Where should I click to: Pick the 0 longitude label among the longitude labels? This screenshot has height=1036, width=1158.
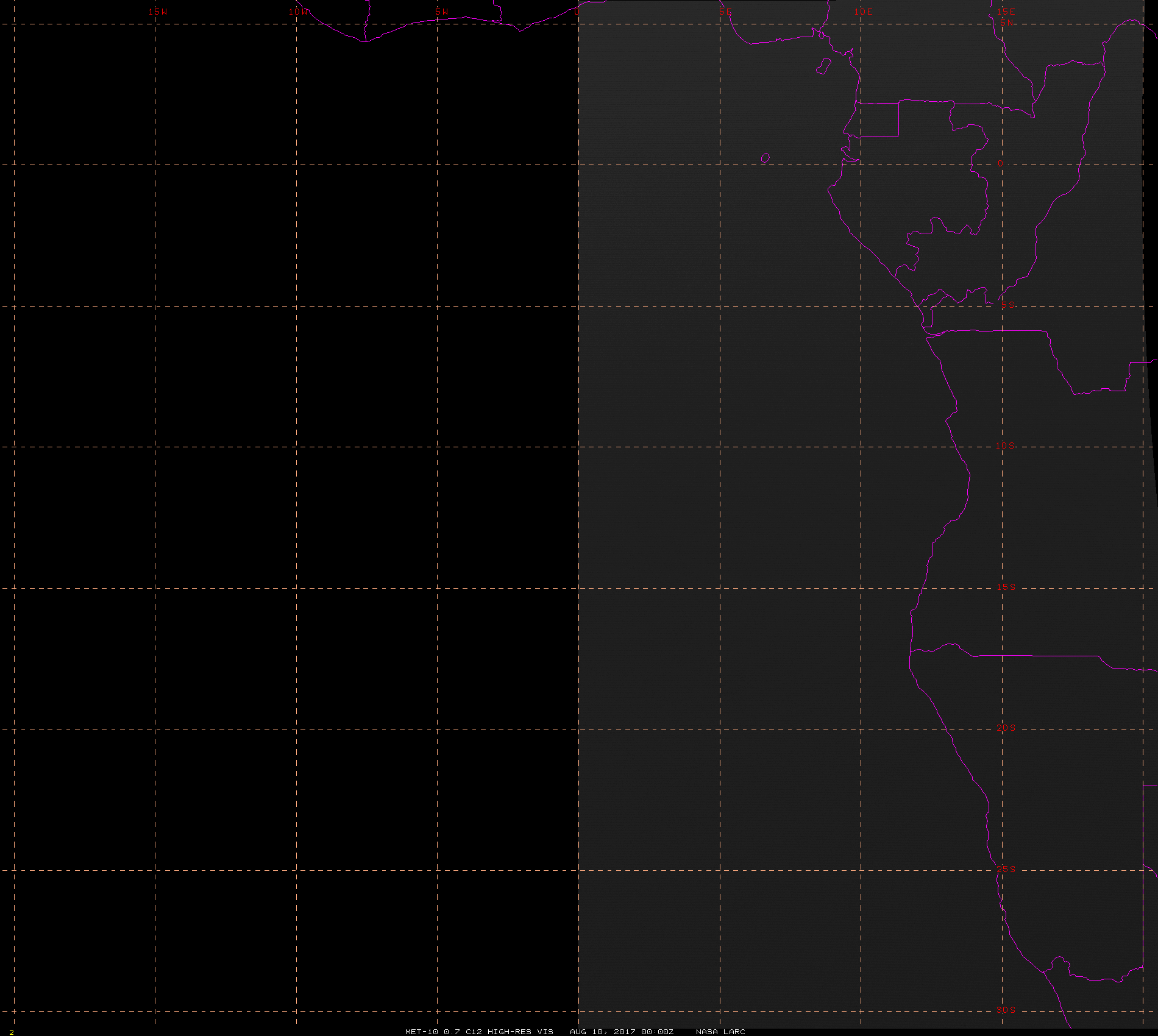577,12
